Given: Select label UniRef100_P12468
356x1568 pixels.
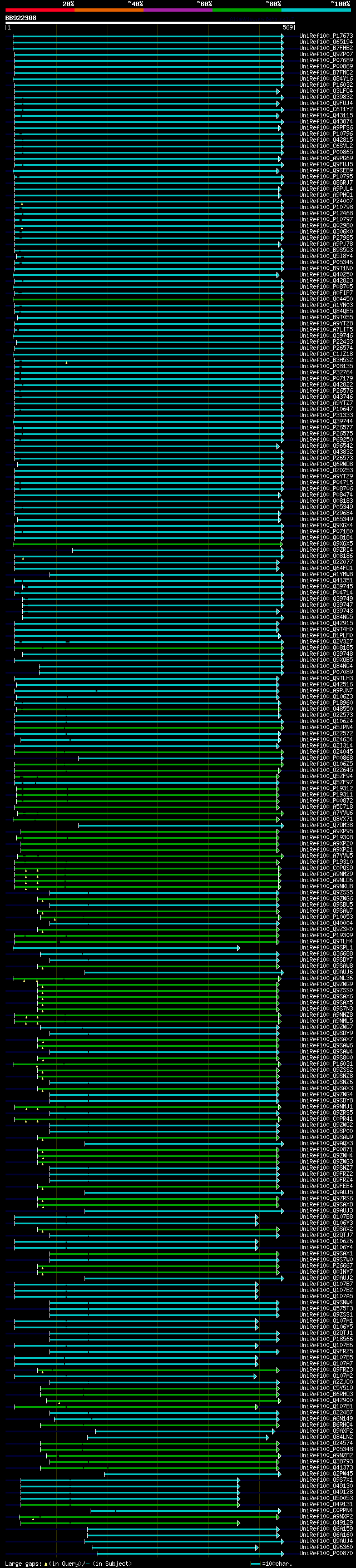Looking at the screenshot, I should pos(326,213).
